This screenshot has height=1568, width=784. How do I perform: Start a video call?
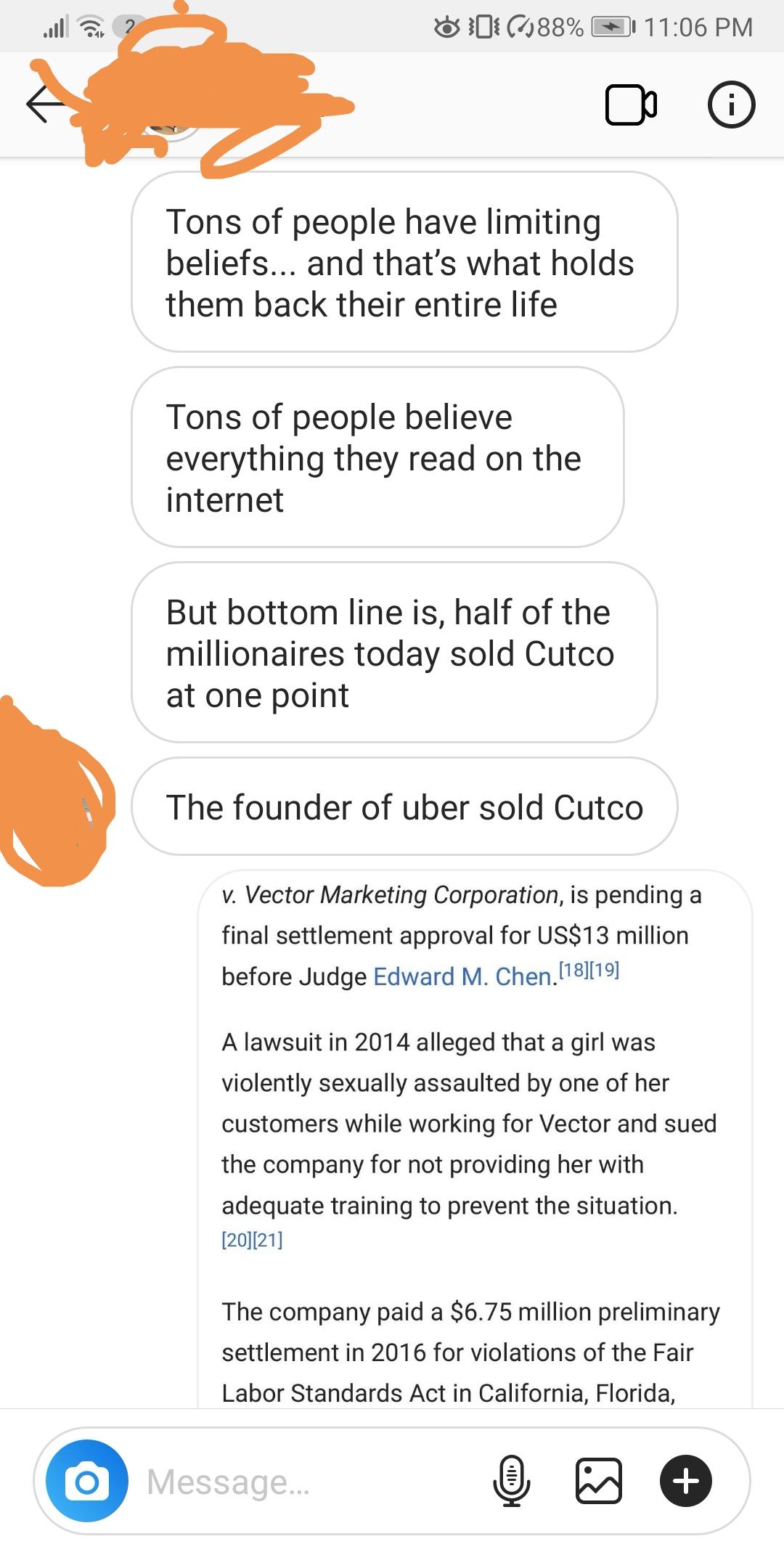(631, 105)
